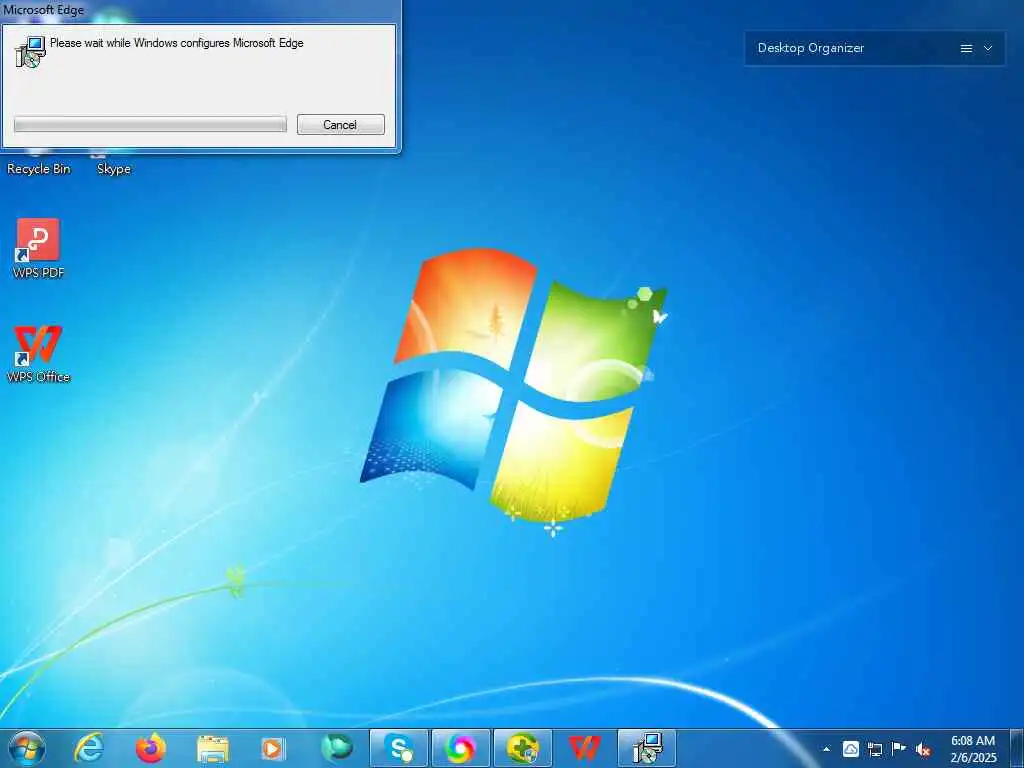This screenshot has height=768, width=1024.
Task: Show hidden tray icons arrow
Action: click(x=826, y=749)
